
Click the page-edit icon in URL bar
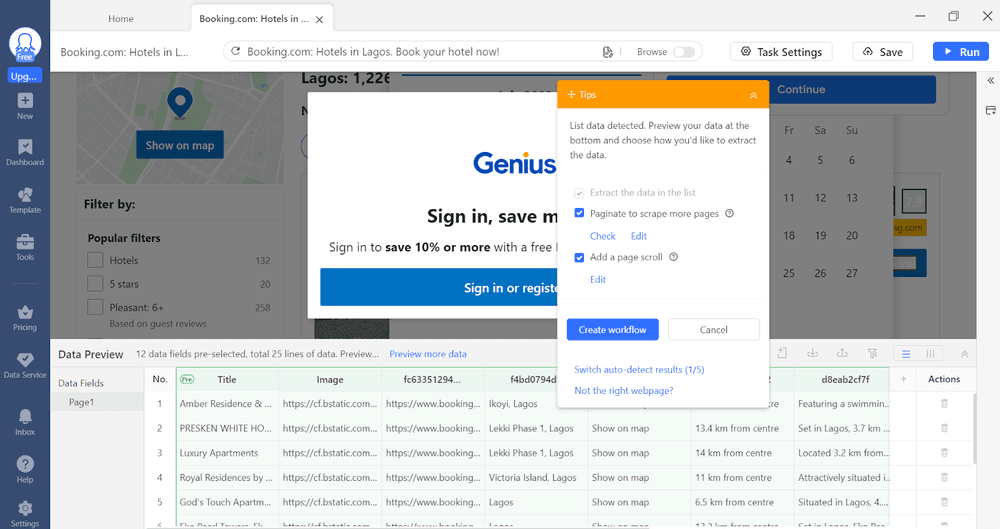click(607, 52)
